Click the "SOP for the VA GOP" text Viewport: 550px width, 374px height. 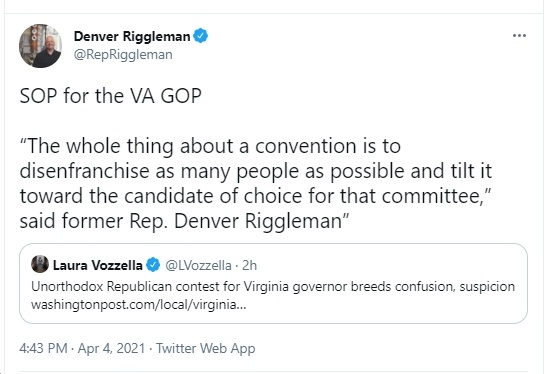coord(110,96)
